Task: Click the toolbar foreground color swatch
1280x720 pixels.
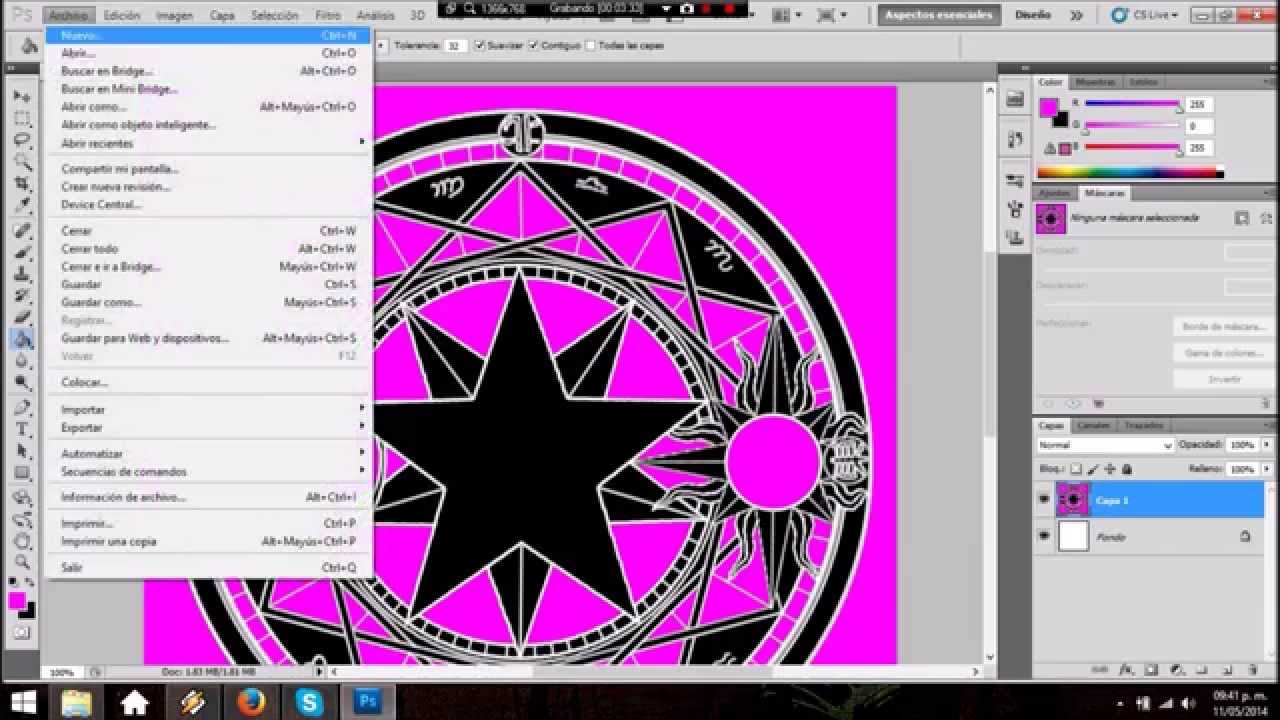Action: pos(17,600)
